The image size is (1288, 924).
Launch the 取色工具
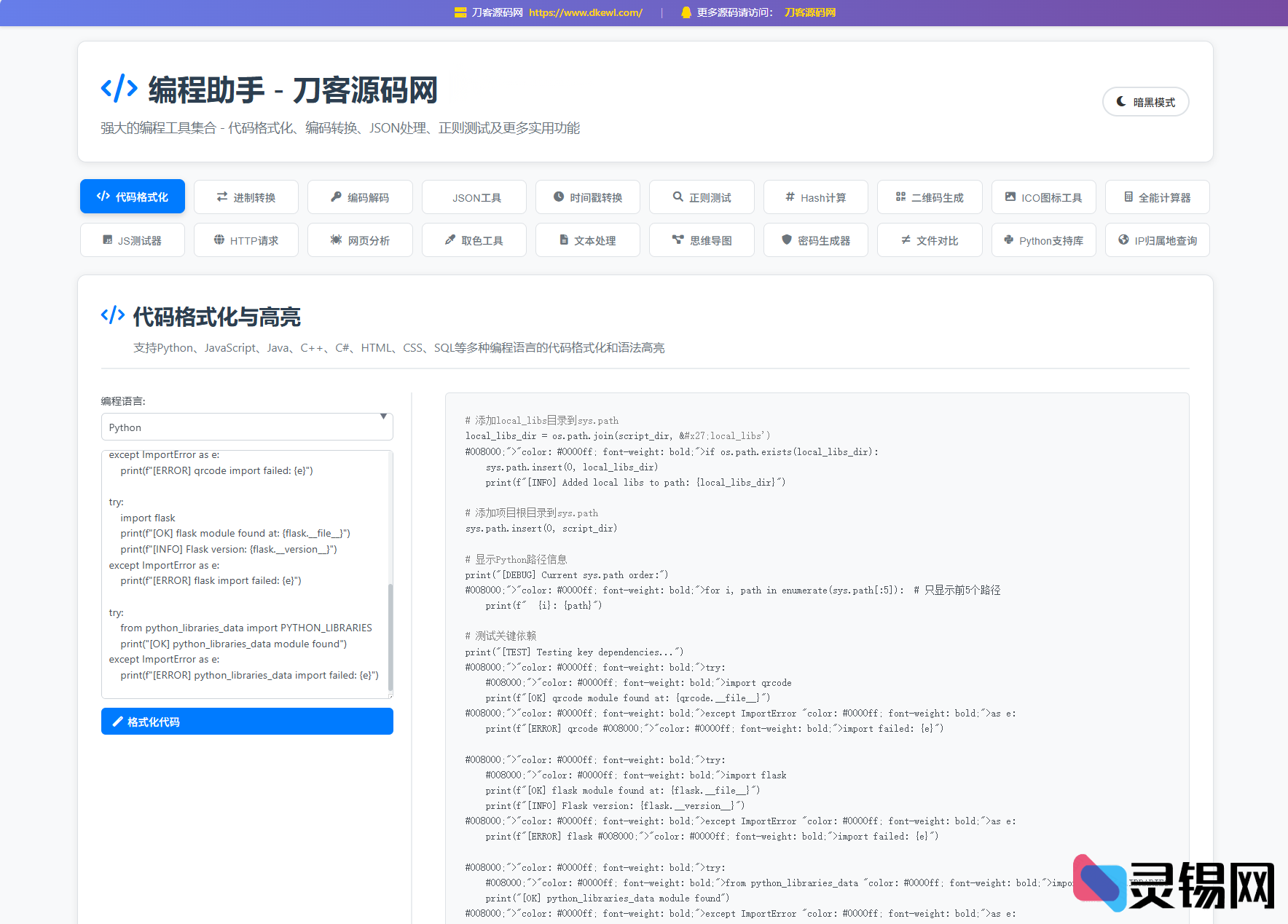pyautogui.click(x=474, y=240)
